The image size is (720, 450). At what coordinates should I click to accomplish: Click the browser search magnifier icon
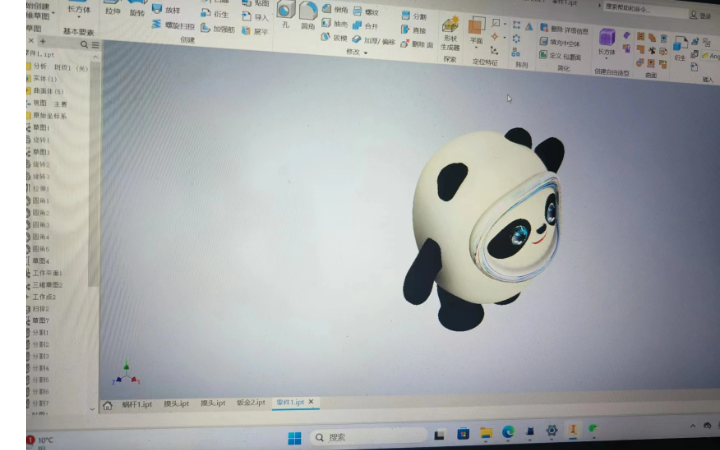tap(84, 44)
